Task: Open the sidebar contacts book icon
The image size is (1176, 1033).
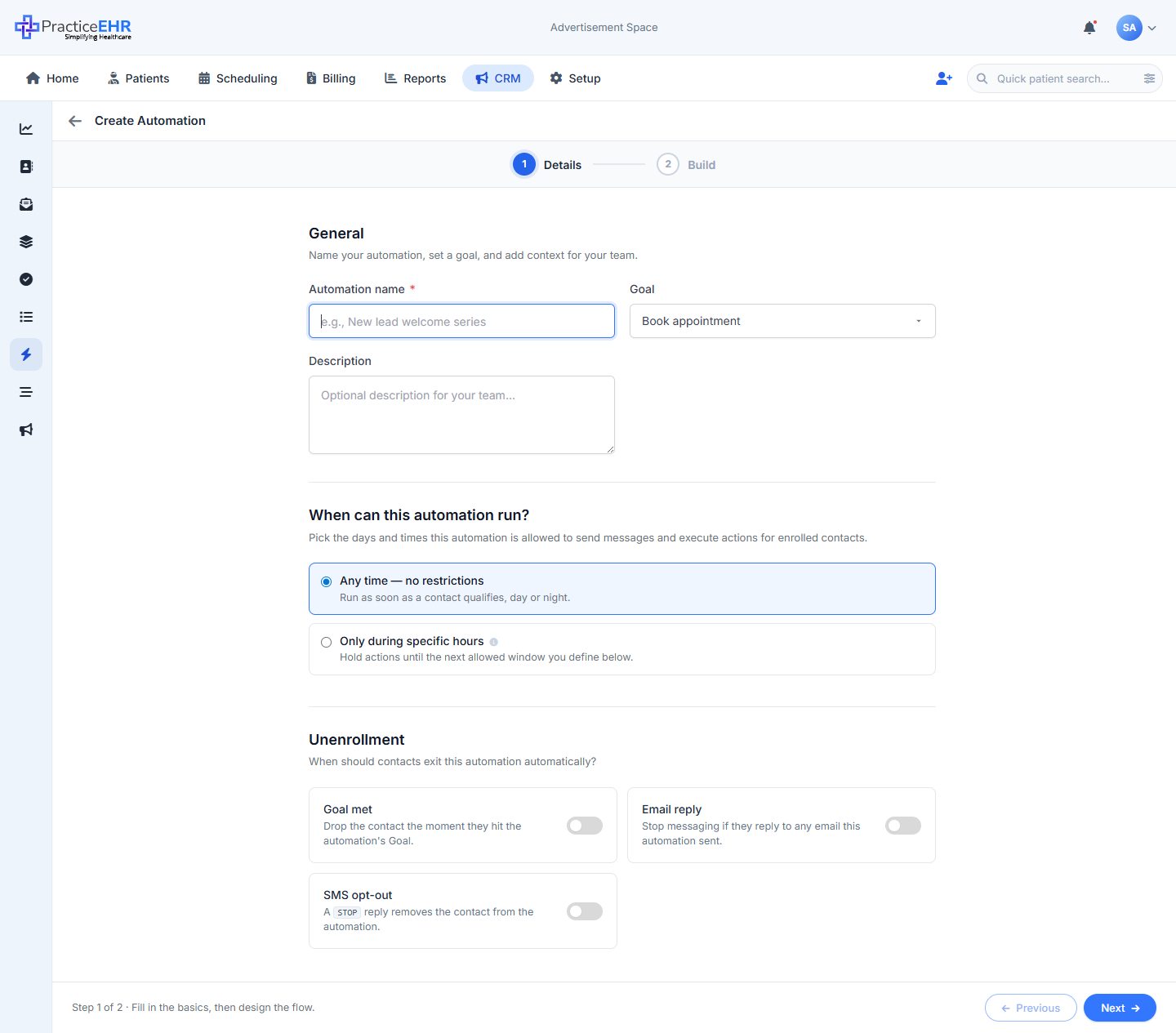Action: click(26, 167)
